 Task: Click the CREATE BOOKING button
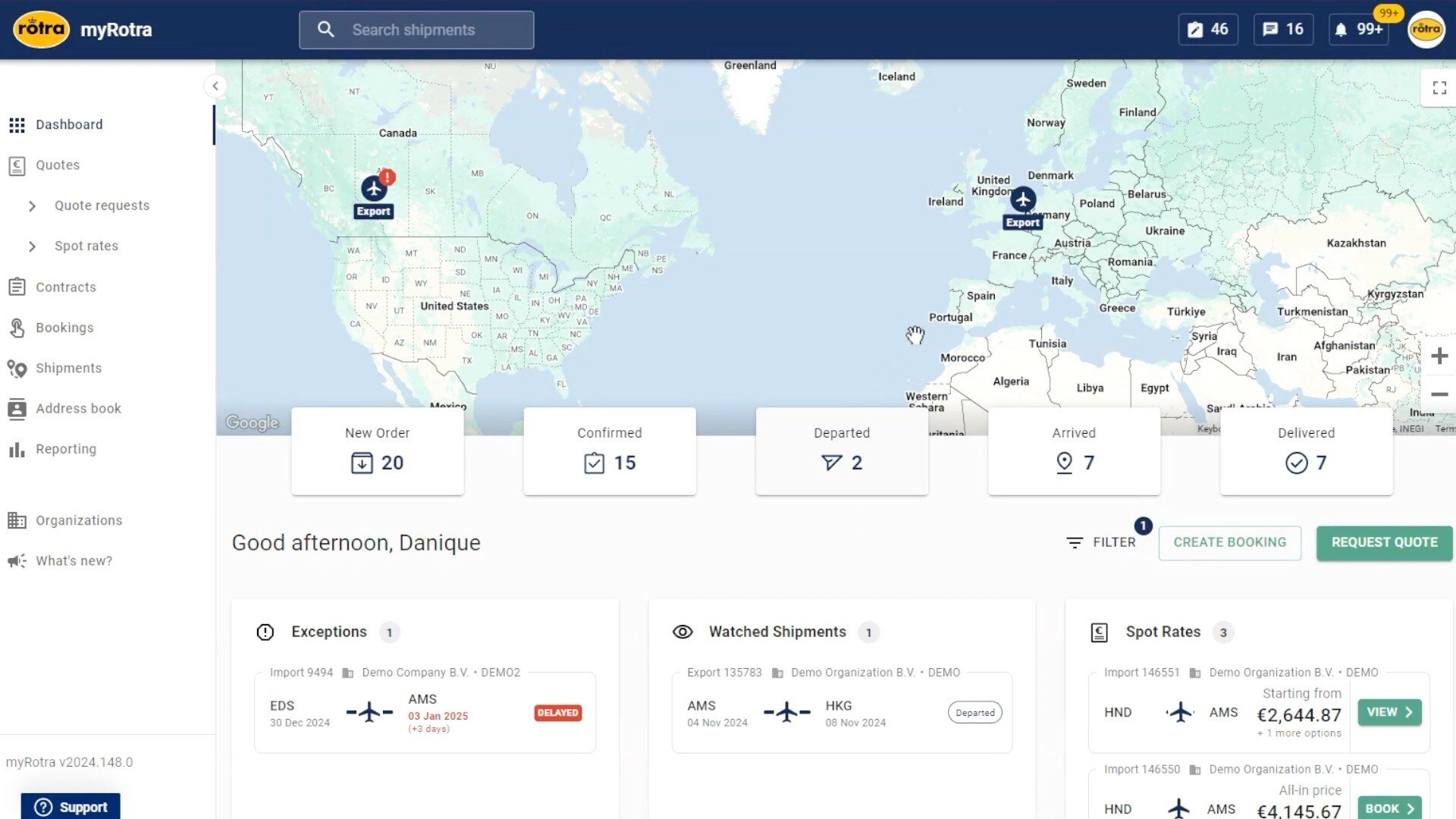coord(1230,542)
